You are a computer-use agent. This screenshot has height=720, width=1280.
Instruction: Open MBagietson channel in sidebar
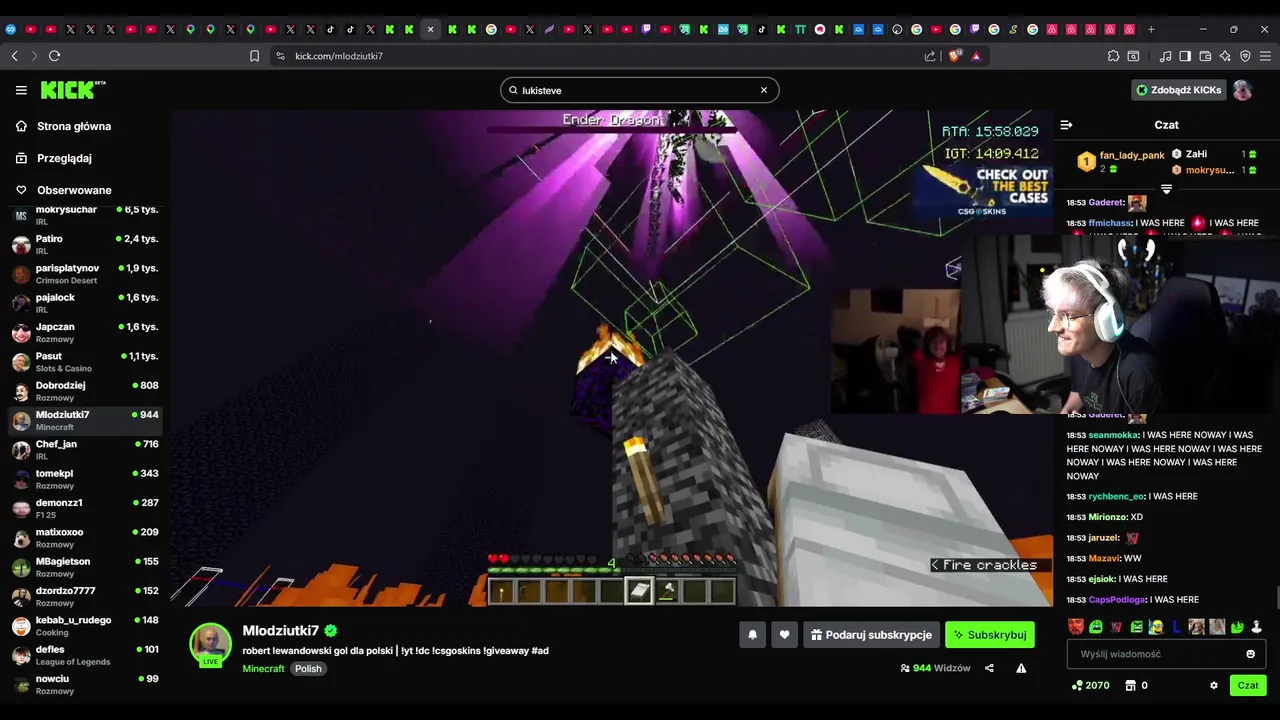85,567
